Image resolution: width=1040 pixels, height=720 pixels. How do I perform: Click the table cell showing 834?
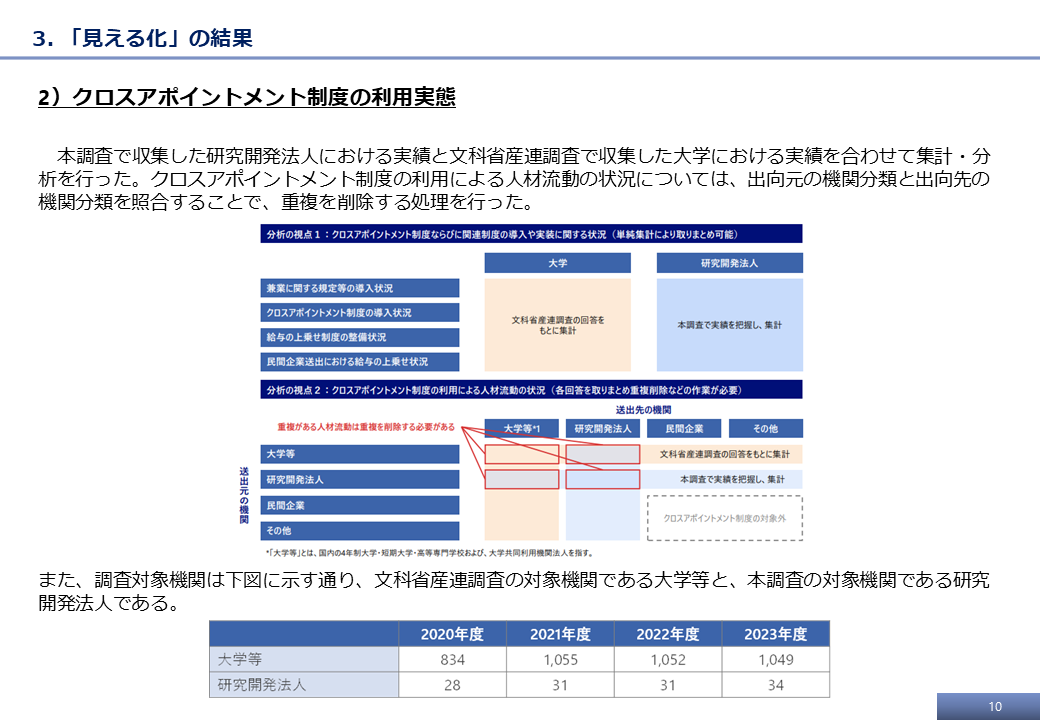coord(451,660)
